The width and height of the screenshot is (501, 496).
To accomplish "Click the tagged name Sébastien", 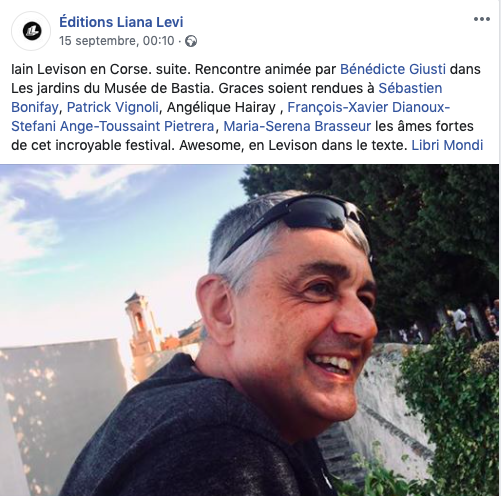I will coord(410,88).
